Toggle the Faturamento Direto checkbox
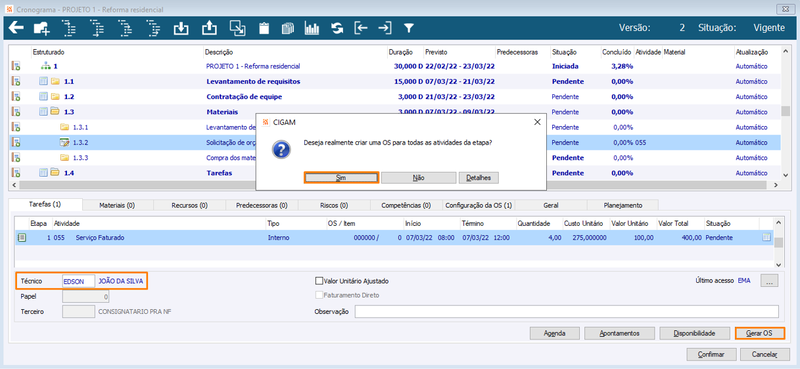 coord(319,295)
